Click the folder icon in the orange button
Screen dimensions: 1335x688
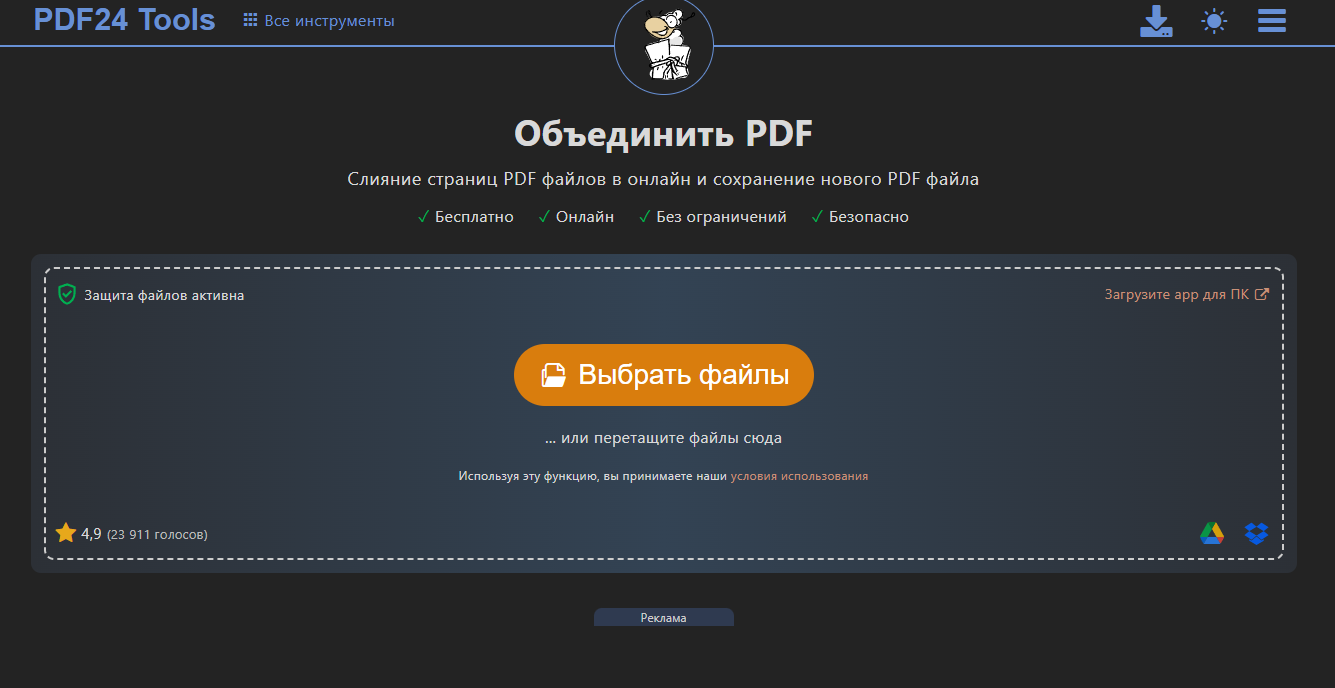click(x=553, y=375)
